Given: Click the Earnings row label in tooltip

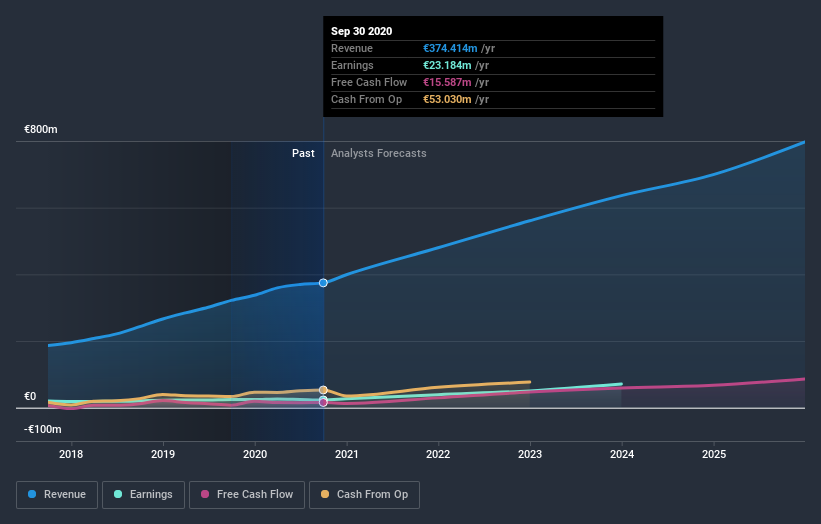Looking at the screenshot, I should pos(352,65).
